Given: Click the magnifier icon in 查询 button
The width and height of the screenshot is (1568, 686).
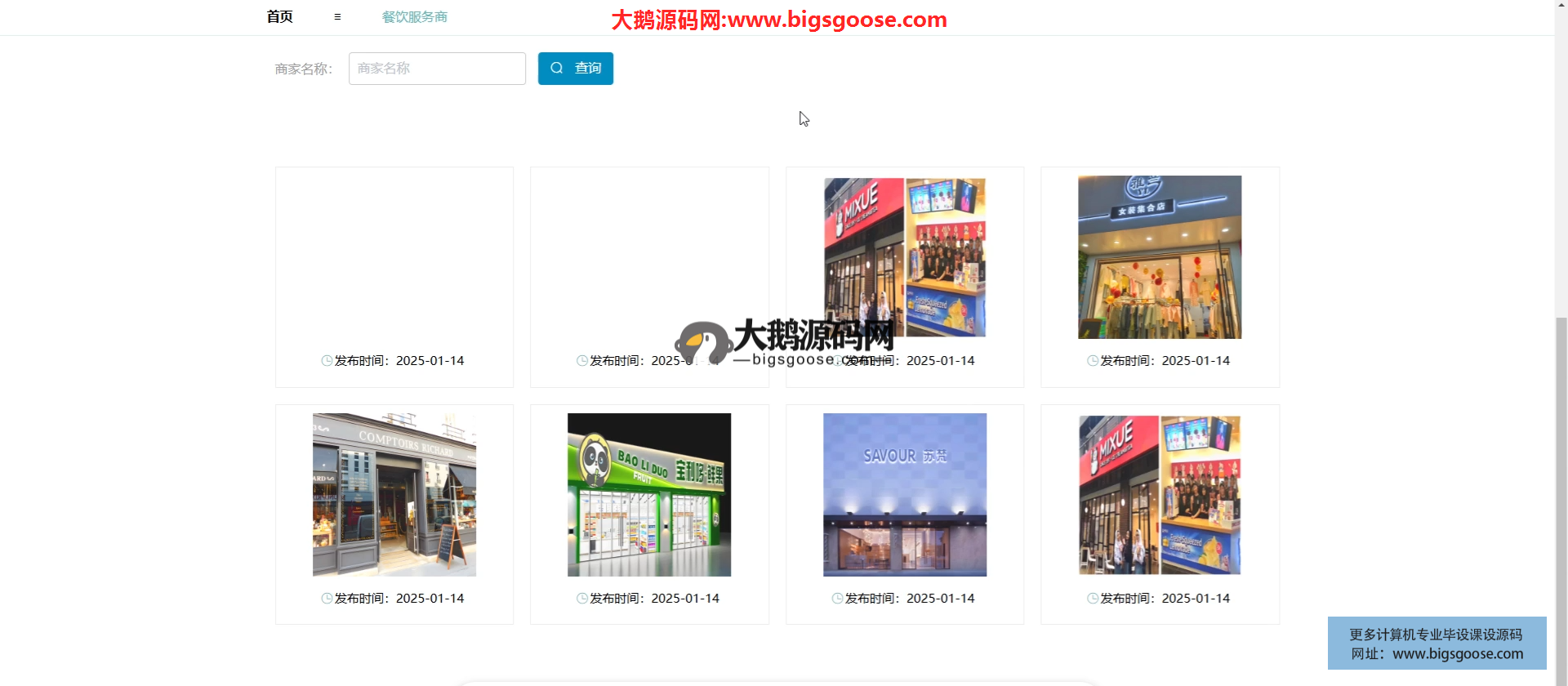Looking at the screenshot, I should [557, 69].
